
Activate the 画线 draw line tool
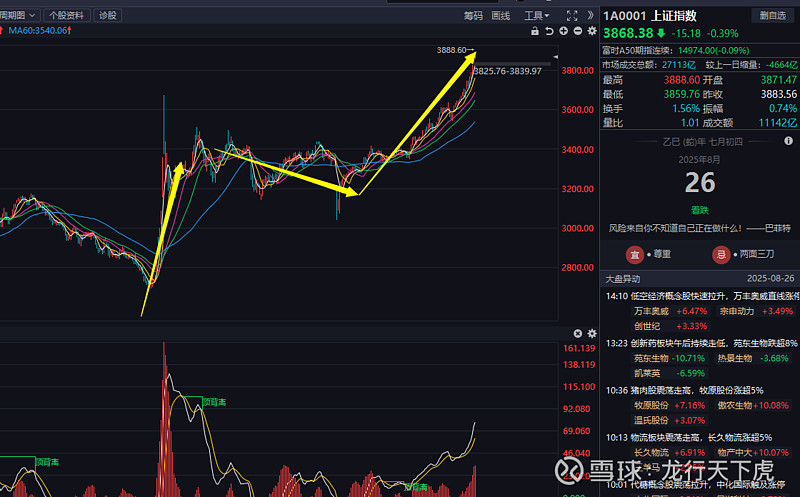coord(501,15)
